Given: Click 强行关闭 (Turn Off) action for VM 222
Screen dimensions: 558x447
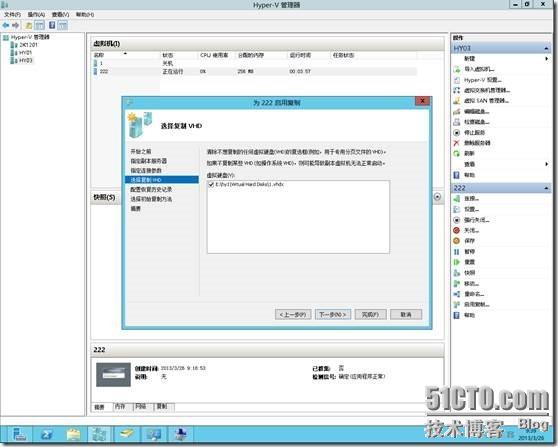Looking at the screenshot, I should click(x=477, y=220).
